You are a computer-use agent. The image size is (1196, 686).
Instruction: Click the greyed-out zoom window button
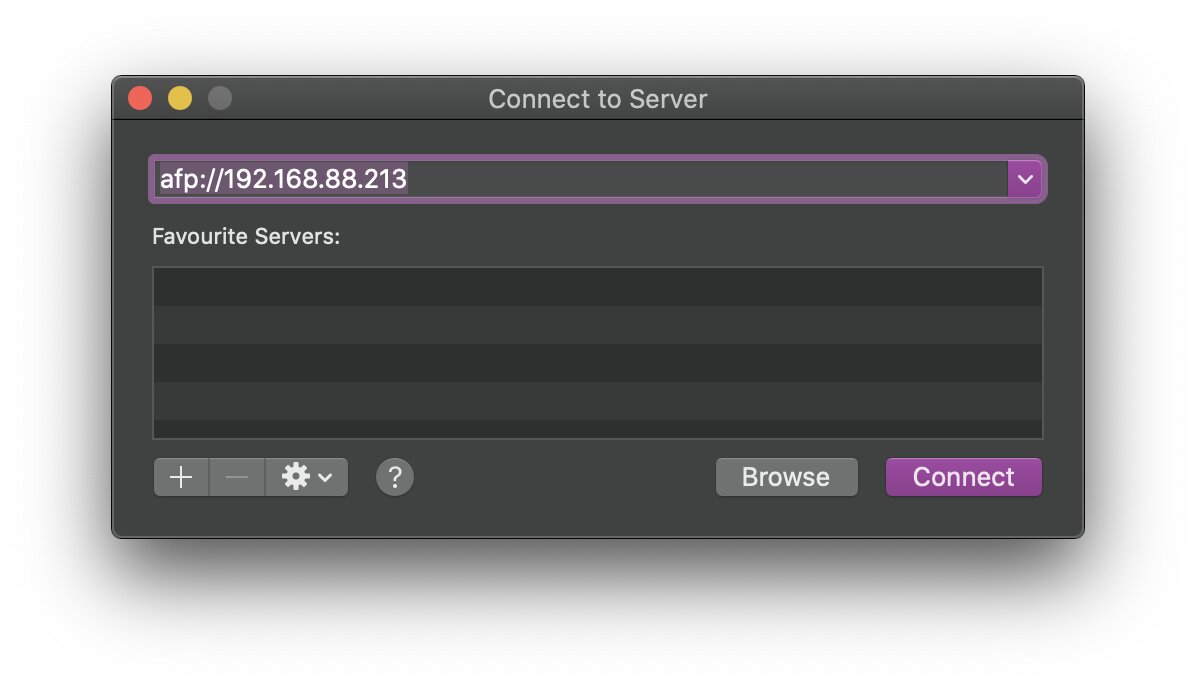coord(219,99)
